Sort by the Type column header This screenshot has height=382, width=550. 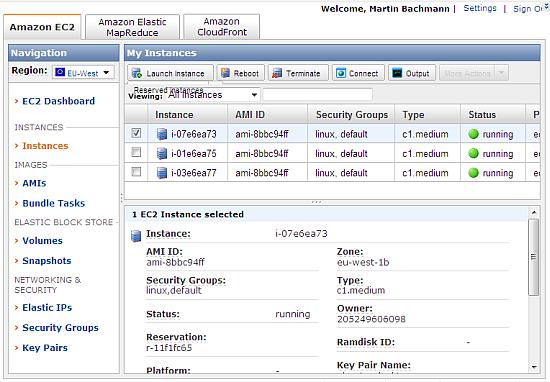coord(427,114)
